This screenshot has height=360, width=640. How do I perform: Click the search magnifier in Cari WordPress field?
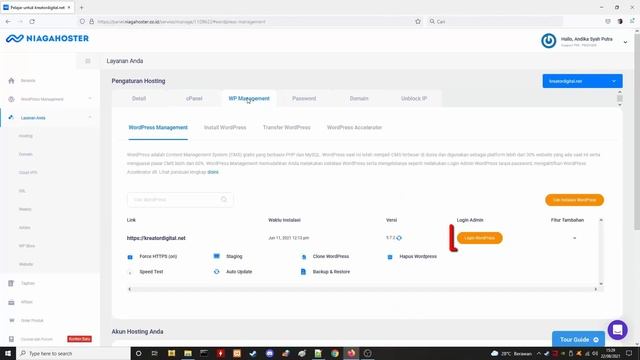224,200
